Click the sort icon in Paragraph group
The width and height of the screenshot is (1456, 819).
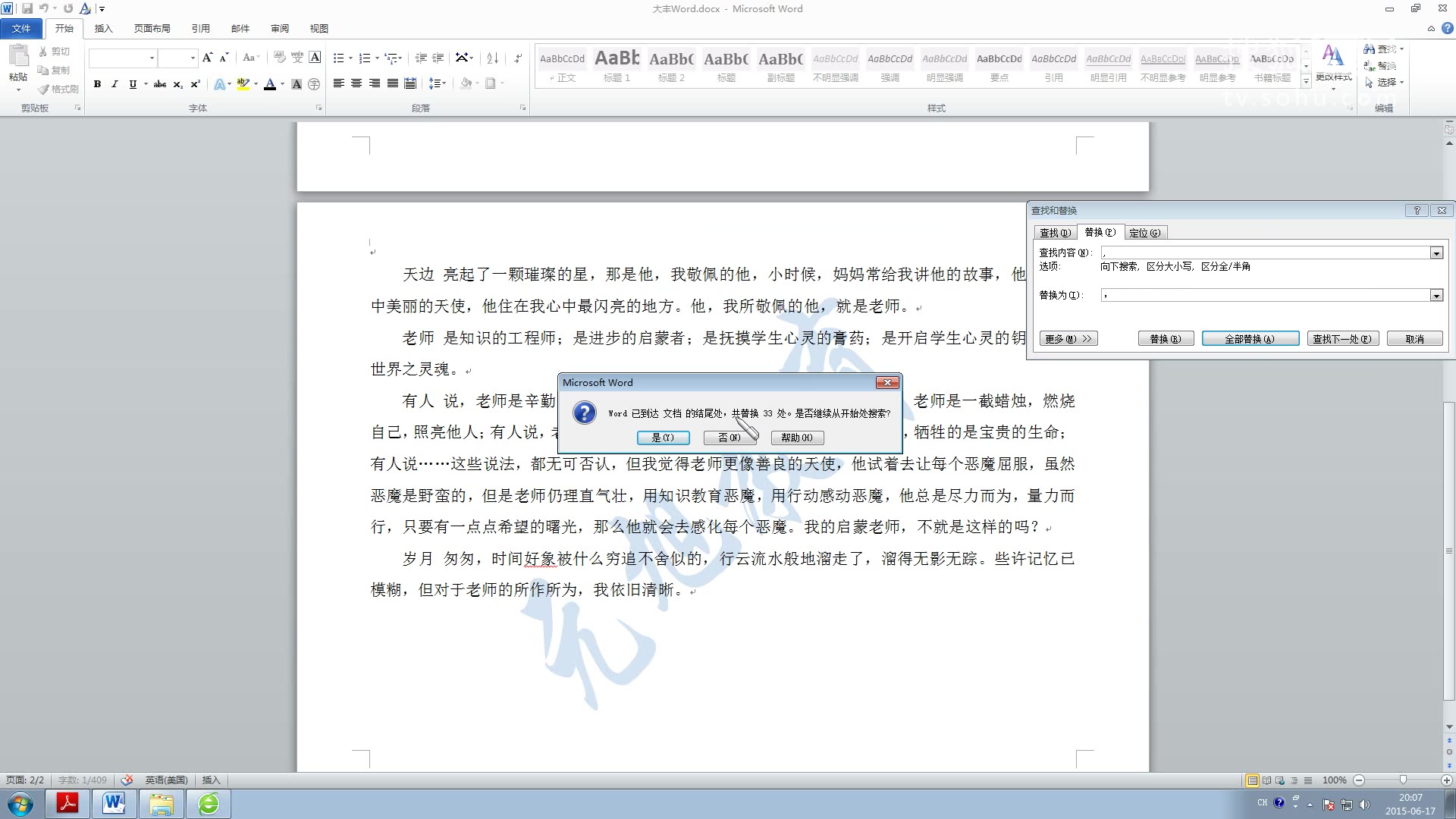pyautogui.click(x=491, y=57)
